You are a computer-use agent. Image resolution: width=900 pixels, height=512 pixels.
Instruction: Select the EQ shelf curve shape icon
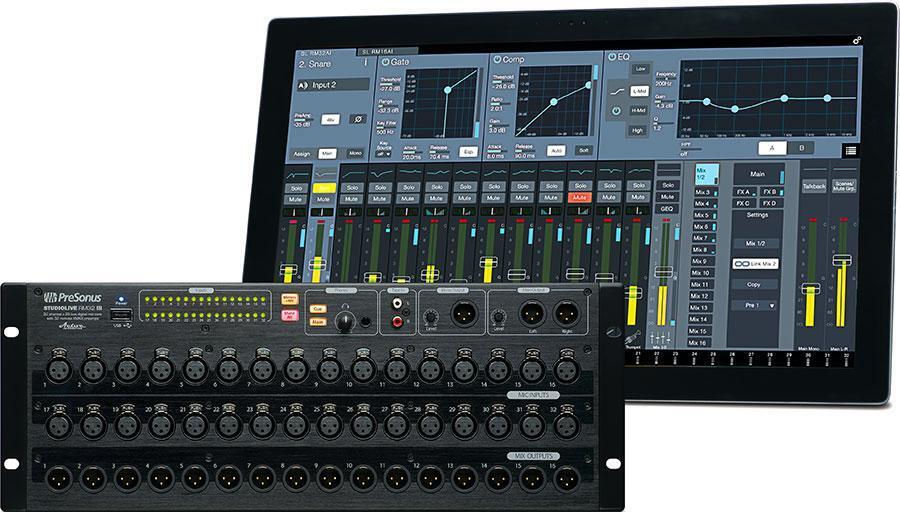click(x=618, y=92)
